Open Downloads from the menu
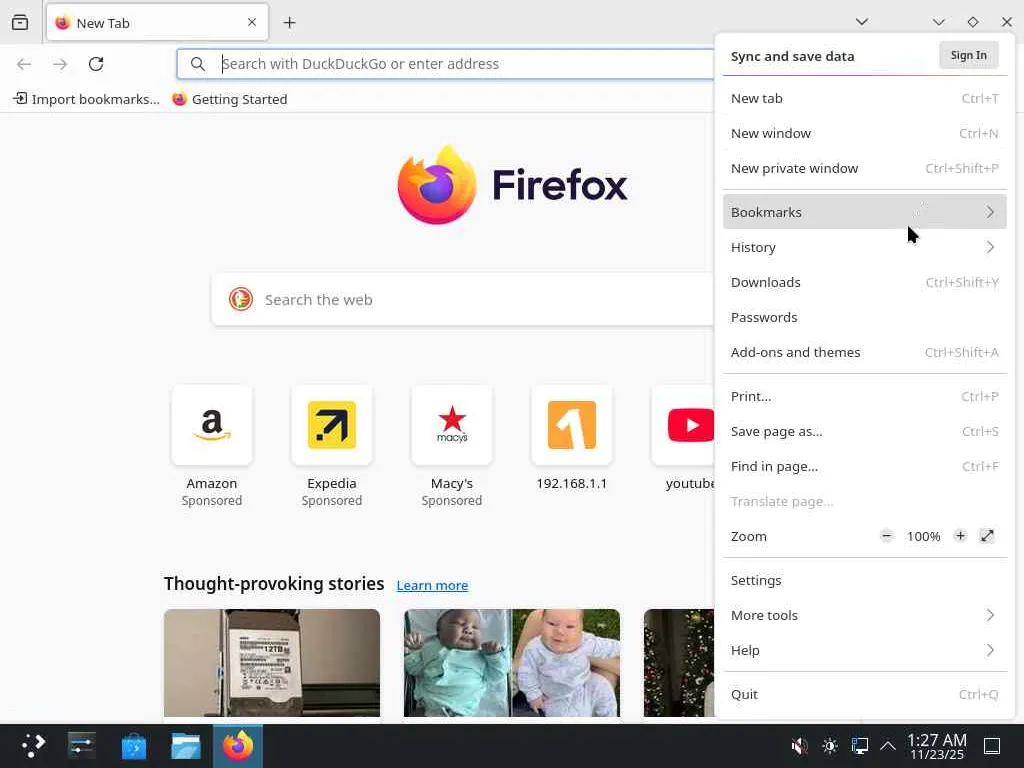 (x=865, y=282)
